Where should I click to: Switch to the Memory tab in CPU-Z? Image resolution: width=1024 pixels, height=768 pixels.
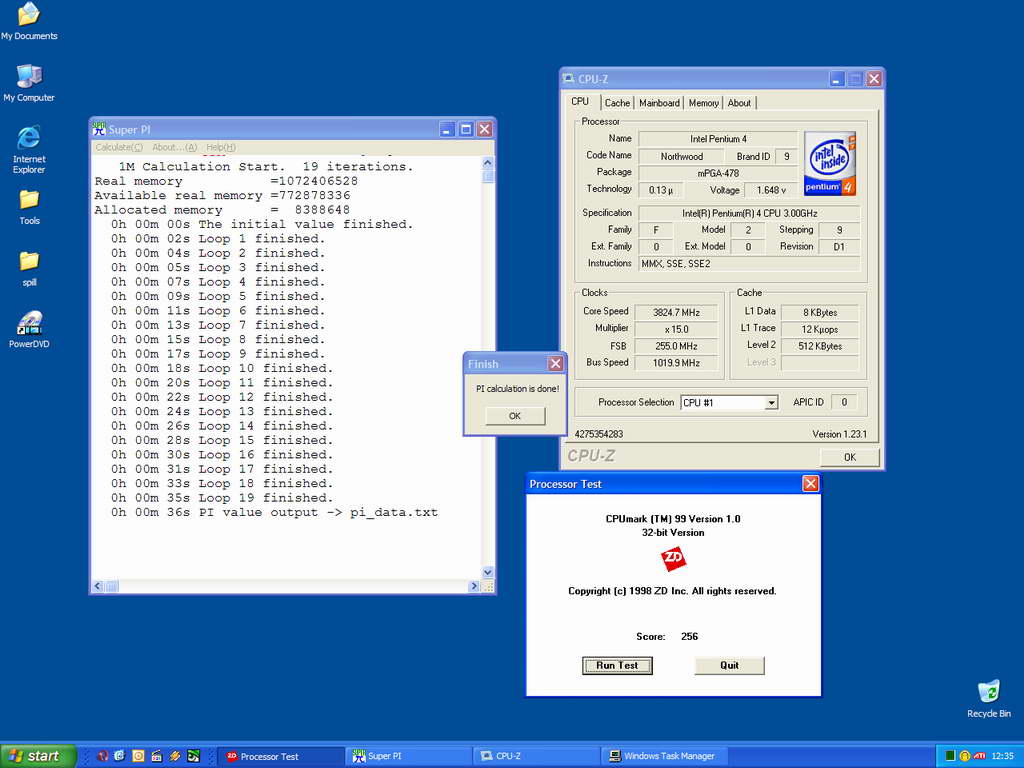(703, 103)
